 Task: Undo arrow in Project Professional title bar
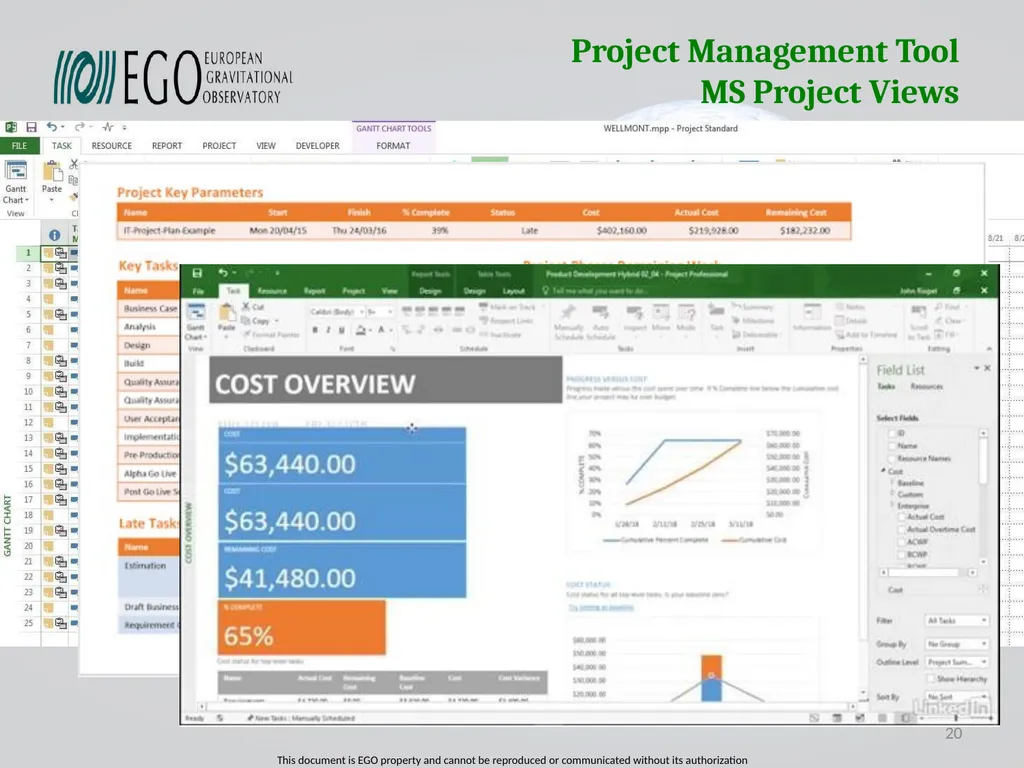click(x=223, y=273)
